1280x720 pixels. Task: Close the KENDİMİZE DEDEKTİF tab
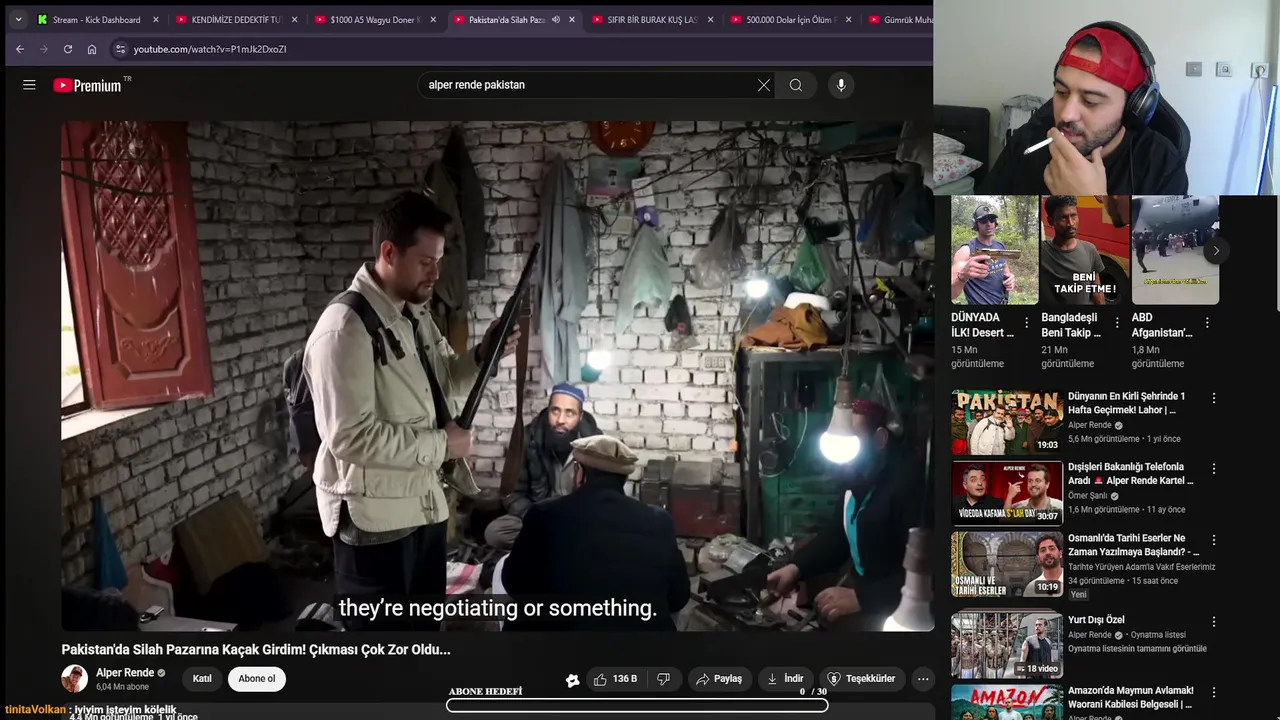click(x=295, y=20)
